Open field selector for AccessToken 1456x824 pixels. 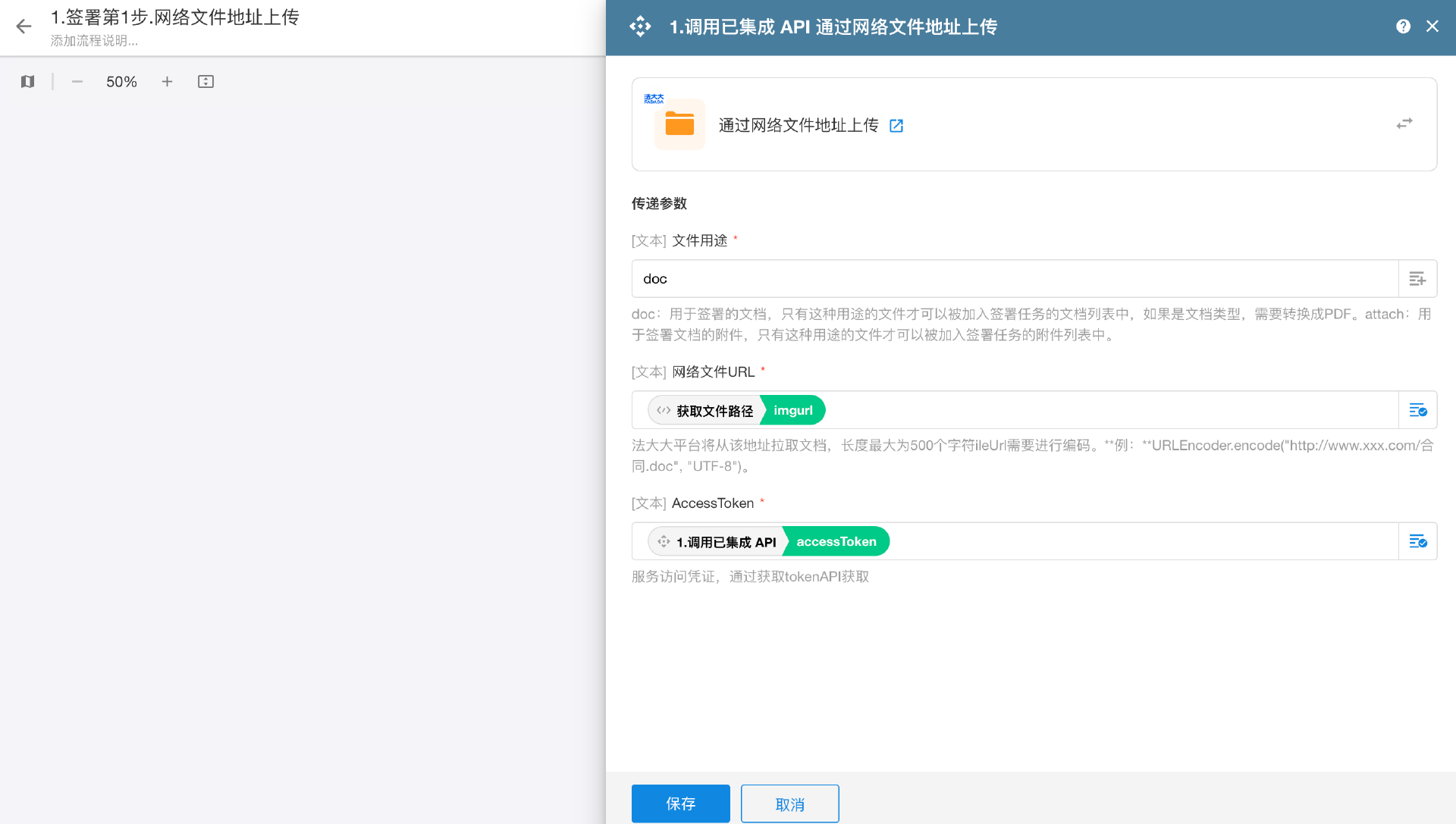[x=1417, y=541]
